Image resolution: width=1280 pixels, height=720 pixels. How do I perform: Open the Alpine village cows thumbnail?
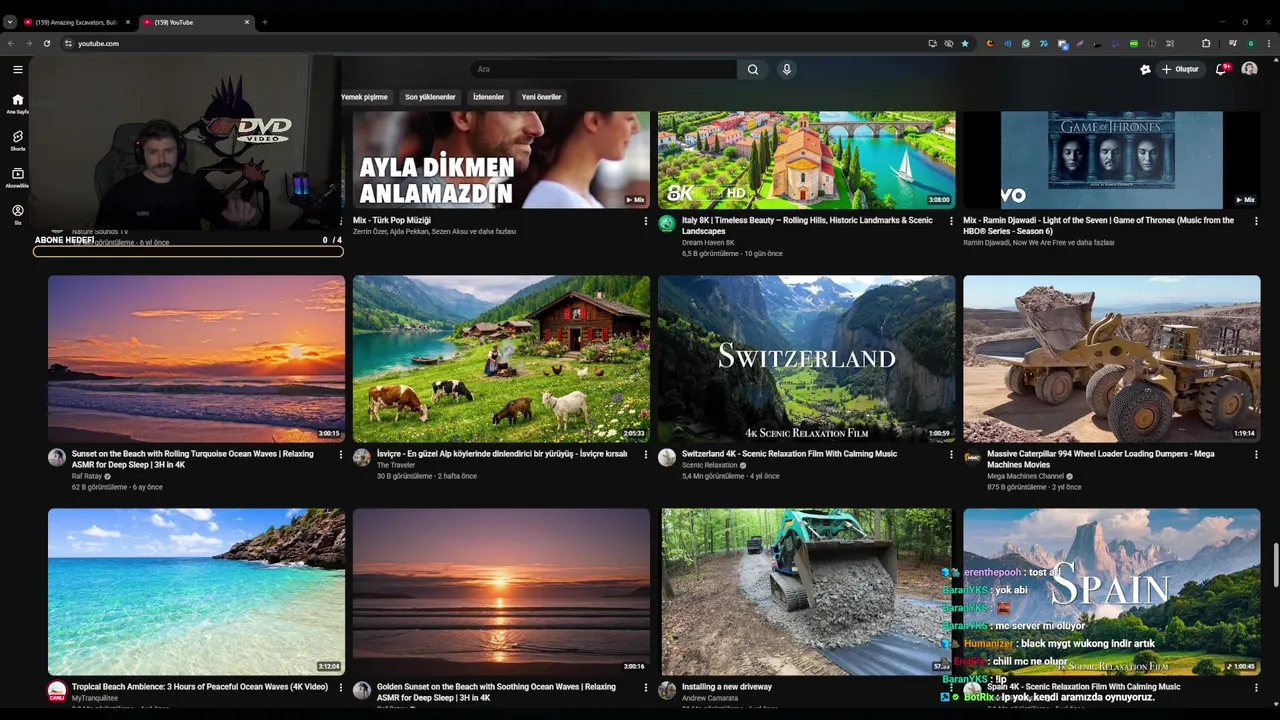(501, 359)
